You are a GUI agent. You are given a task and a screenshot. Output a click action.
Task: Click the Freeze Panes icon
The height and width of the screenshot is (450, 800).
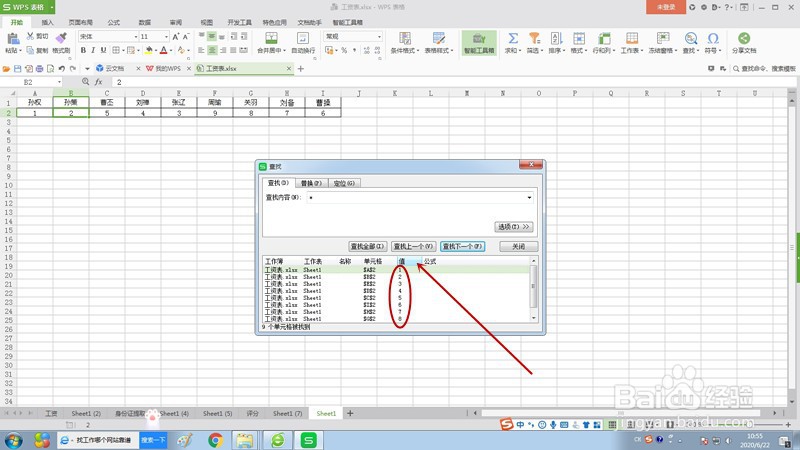click(663, 38)
